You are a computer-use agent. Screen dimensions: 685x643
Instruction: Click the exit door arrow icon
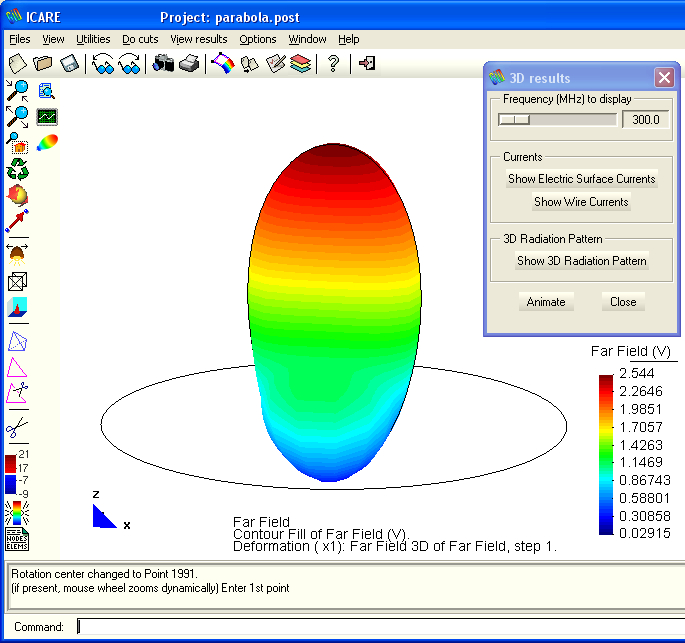pos(367,63)
